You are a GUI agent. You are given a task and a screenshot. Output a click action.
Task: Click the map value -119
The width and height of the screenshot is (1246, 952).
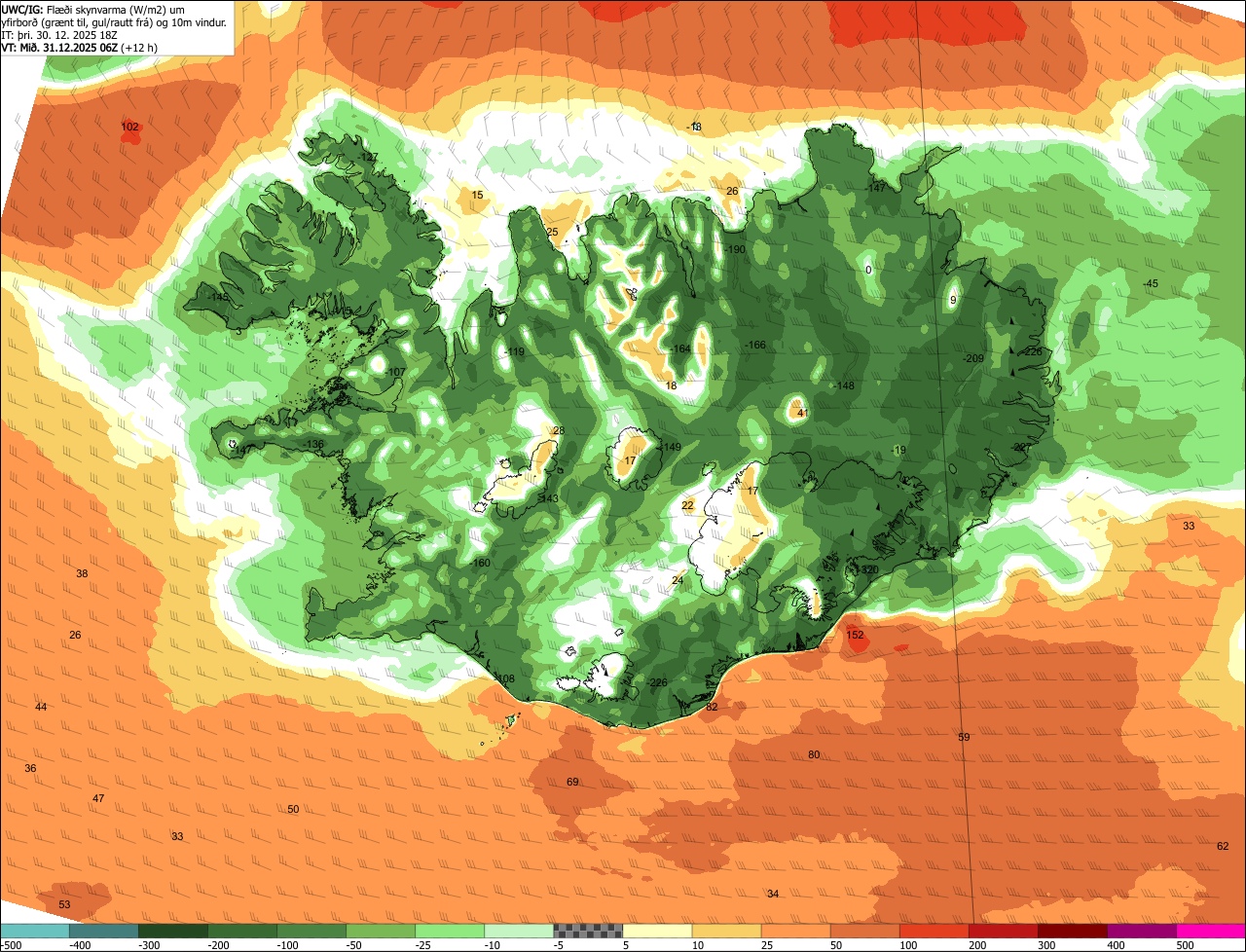(x=513, y=352)
